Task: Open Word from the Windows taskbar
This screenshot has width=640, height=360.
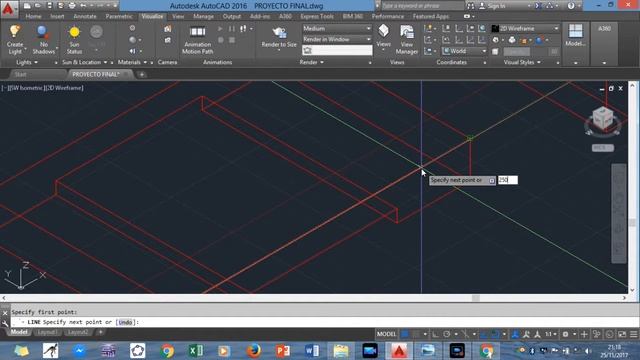Action: tap(311, 351)
